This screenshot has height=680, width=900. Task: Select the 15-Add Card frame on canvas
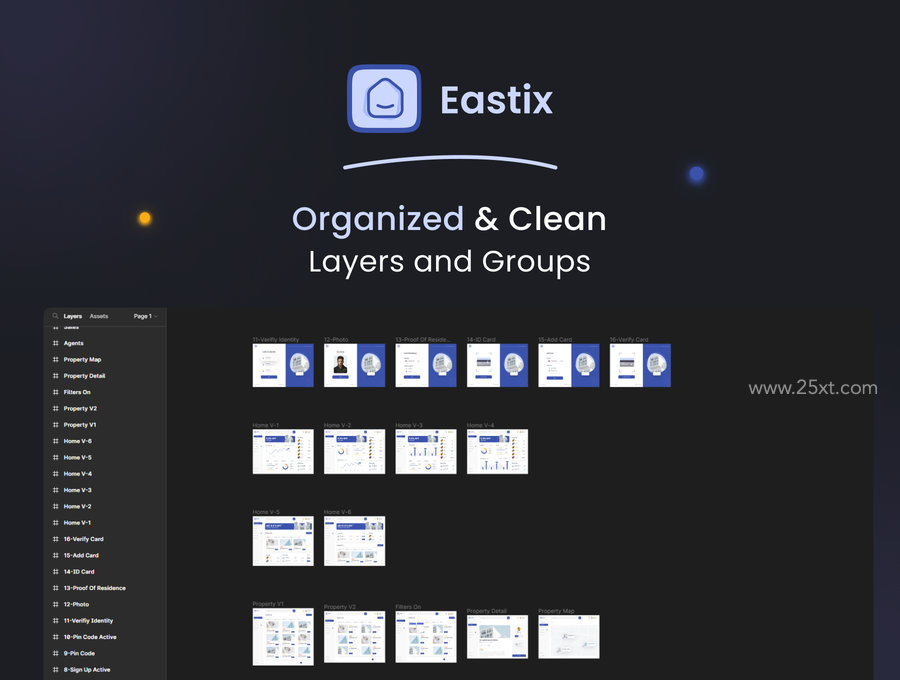(x=569, y=366)
